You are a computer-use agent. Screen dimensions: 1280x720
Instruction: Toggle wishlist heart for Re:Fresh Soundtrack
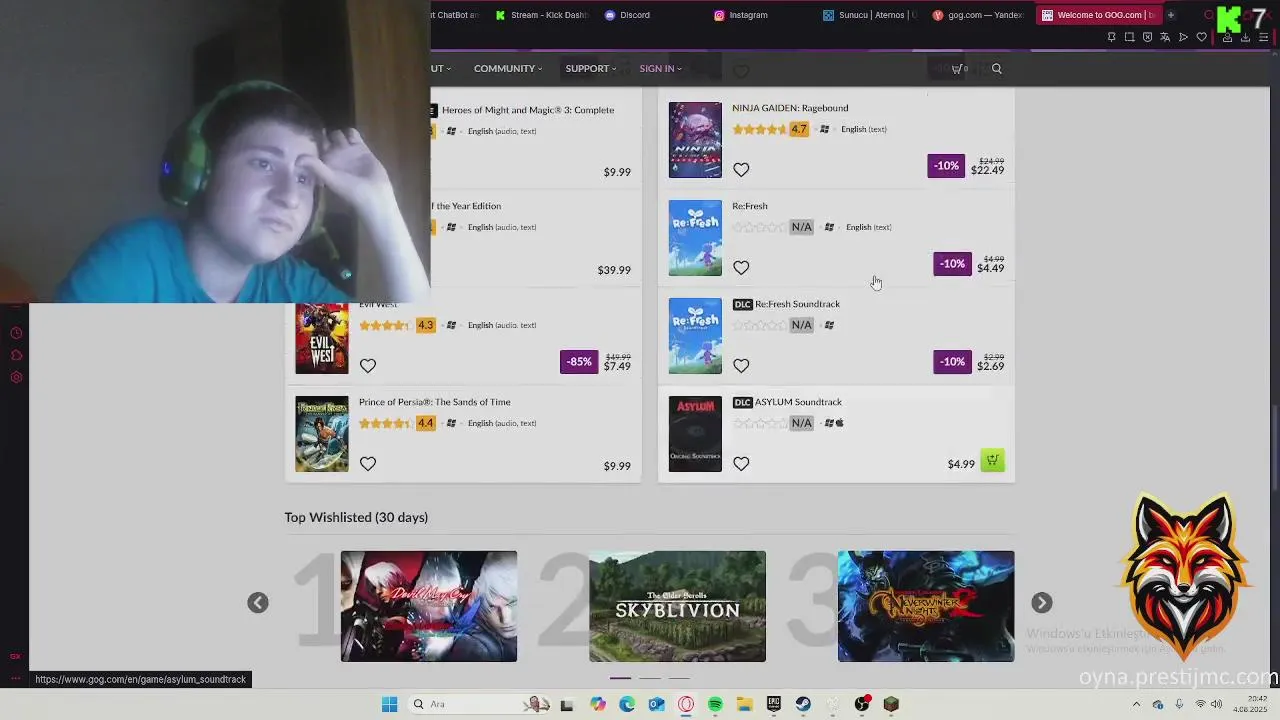pyautogui.click(x=741, y=366)
